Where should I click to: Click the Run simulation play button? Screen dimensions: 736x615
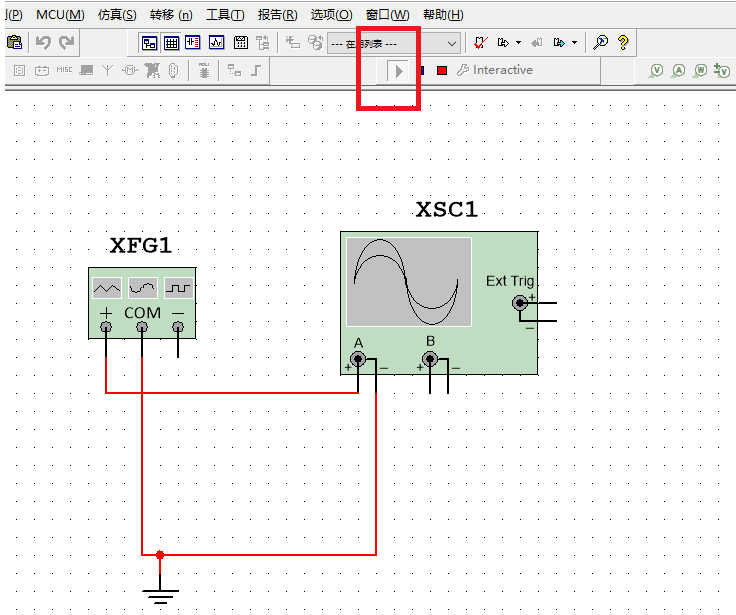click(399, 71)
